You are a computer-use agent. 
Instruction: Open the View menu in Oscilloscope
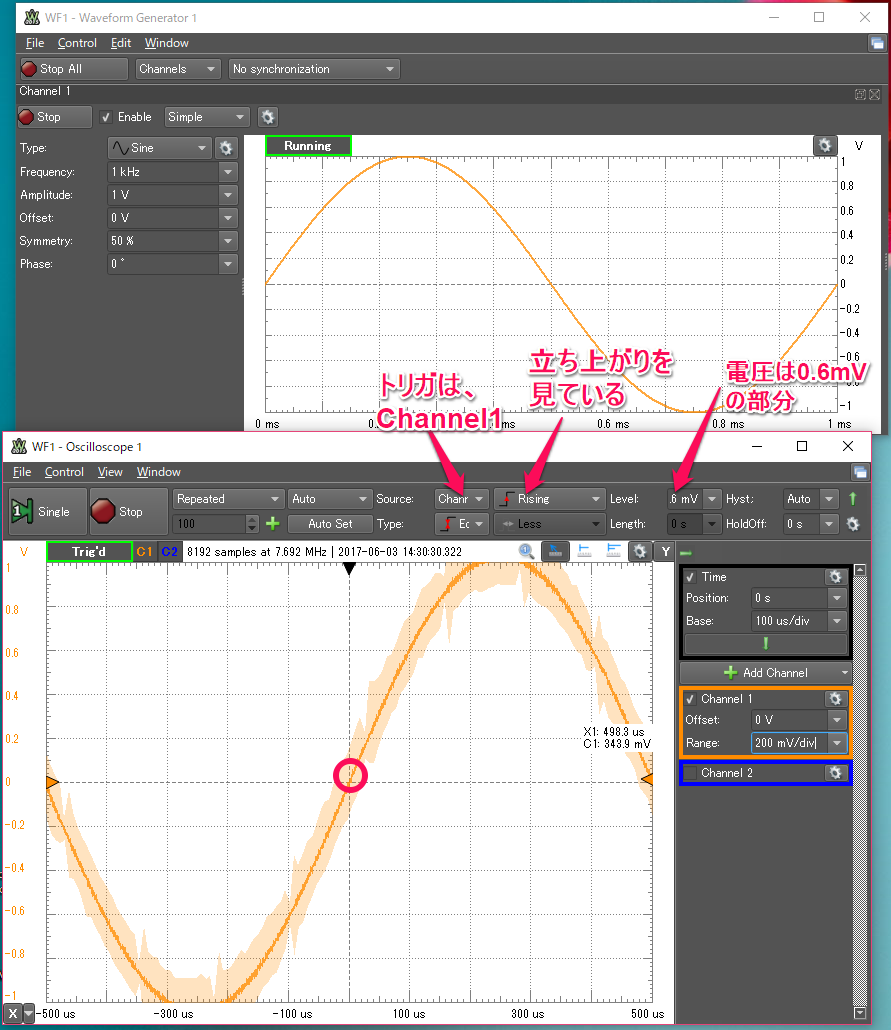pyautogui.click(x=110, y=472)
